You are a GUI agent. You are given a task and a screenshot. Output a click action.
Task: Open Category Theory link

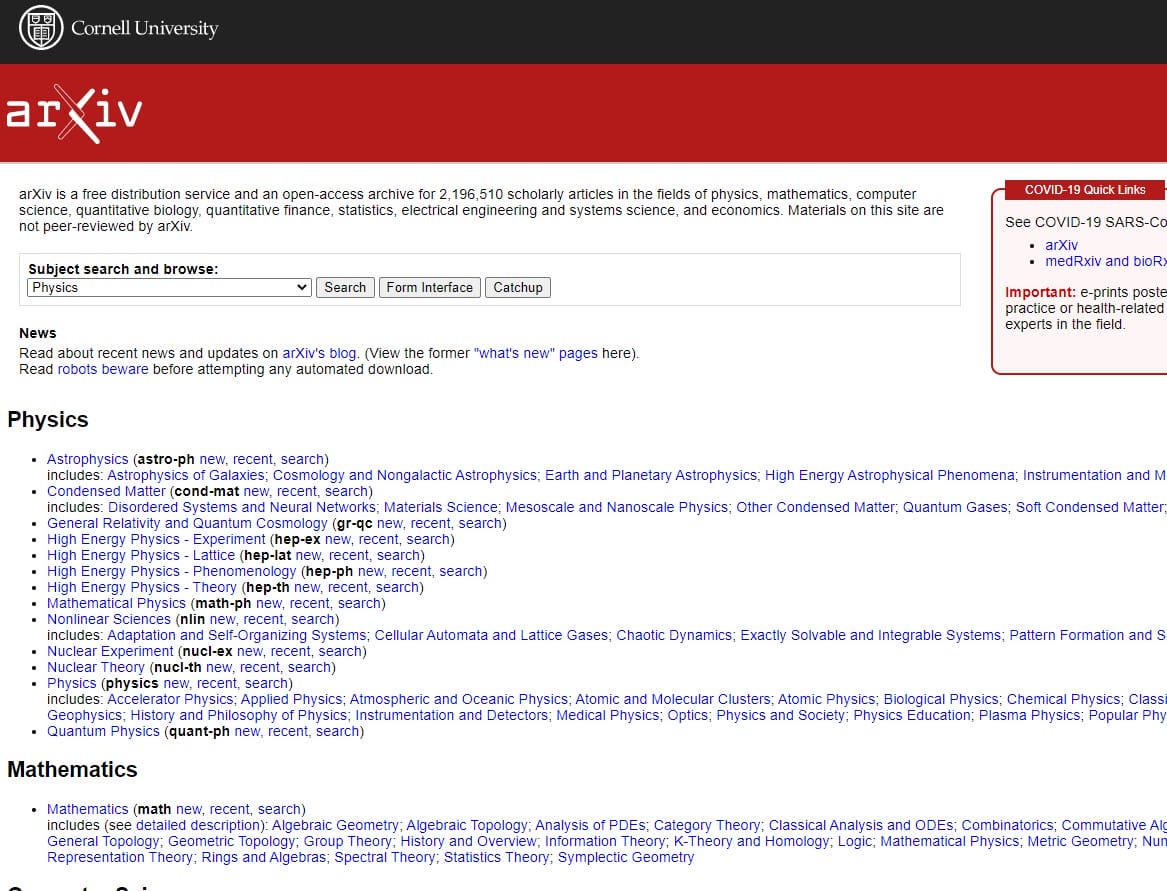tap(707, 825)
